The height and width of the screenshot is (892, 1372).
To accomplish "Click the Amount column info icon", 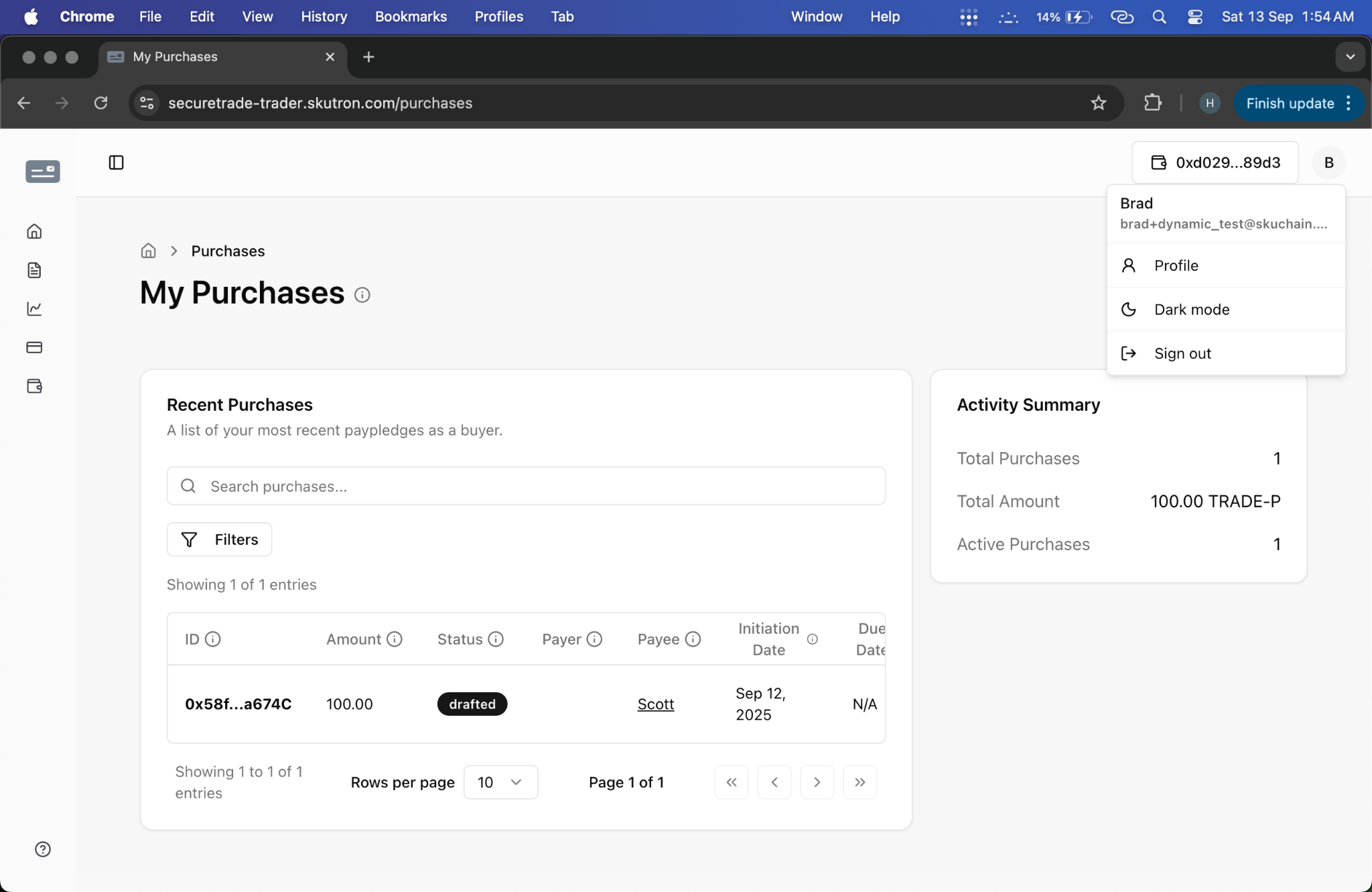I will 395,639.
